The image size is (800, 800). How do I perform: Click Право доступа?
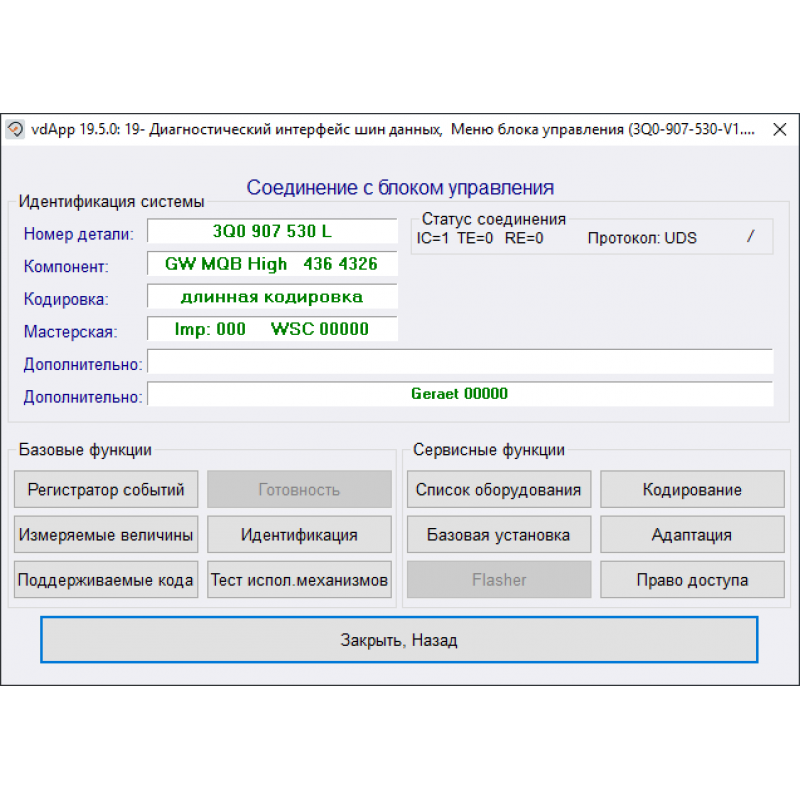(692, 579)
